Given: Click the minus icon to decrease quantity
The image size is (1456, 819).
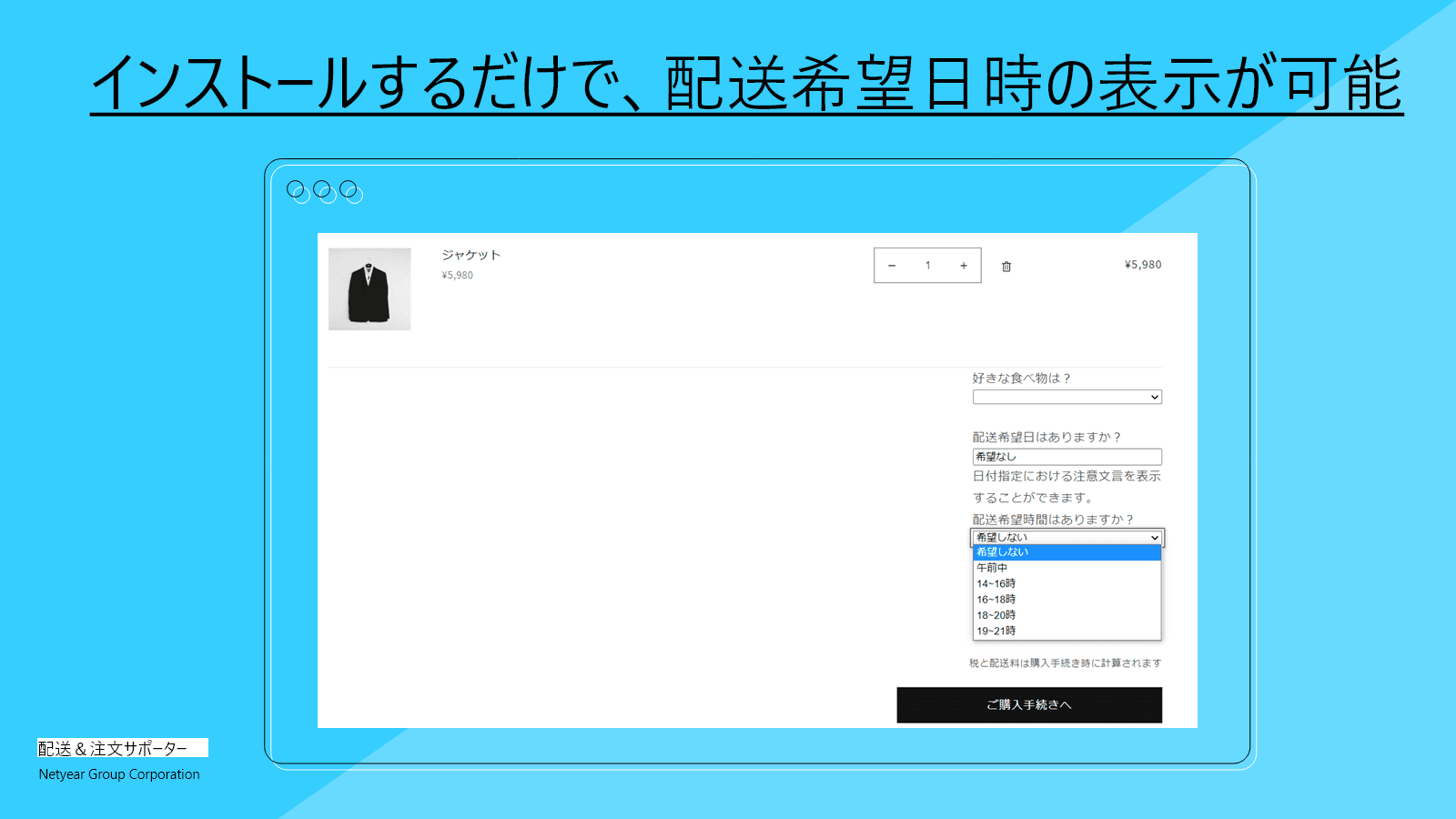Looking at the screenshot, I should click(x=892, y=266).
